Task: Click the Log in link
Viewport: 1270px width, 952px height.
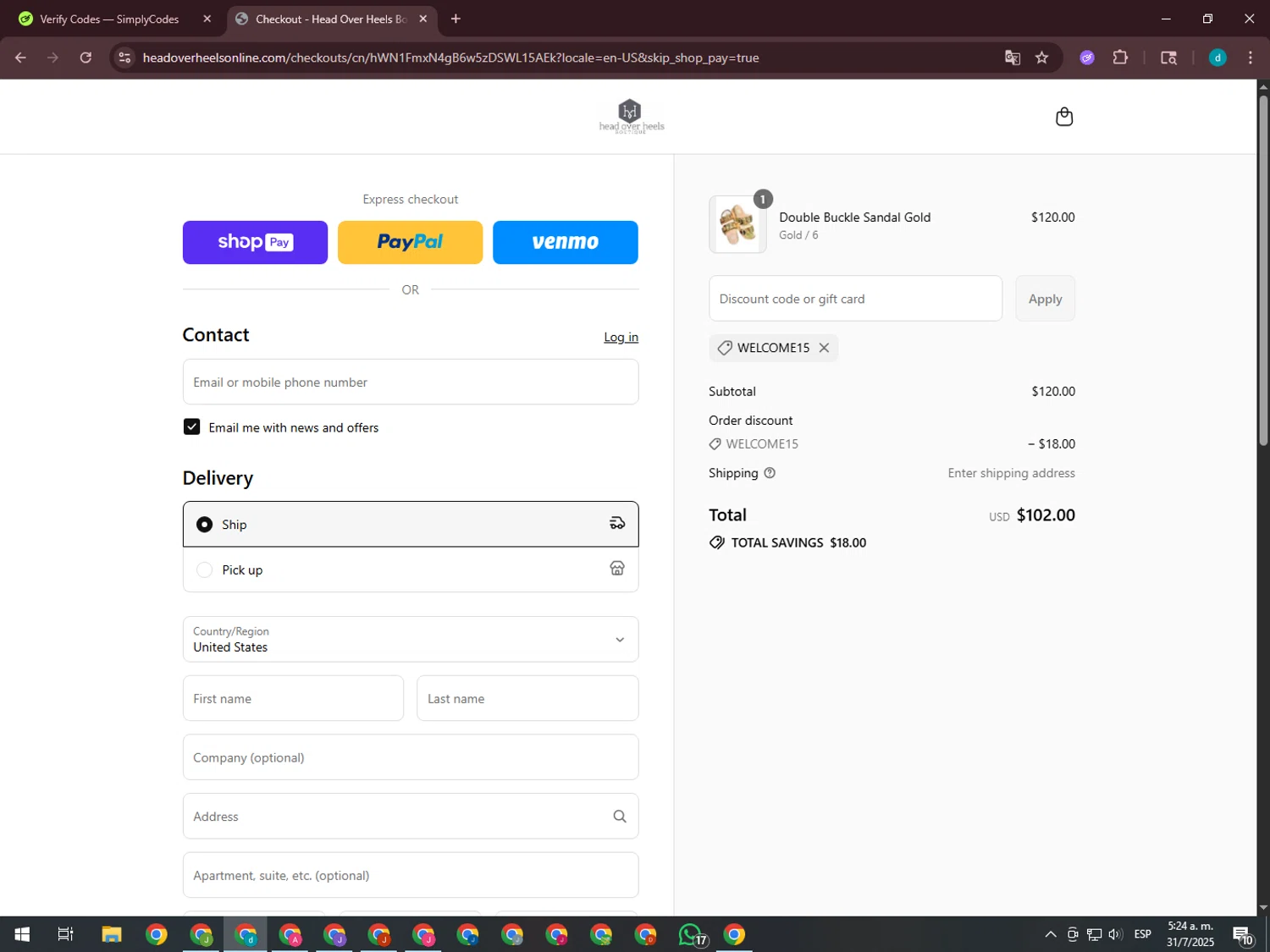Action: [x=621, y=337]
